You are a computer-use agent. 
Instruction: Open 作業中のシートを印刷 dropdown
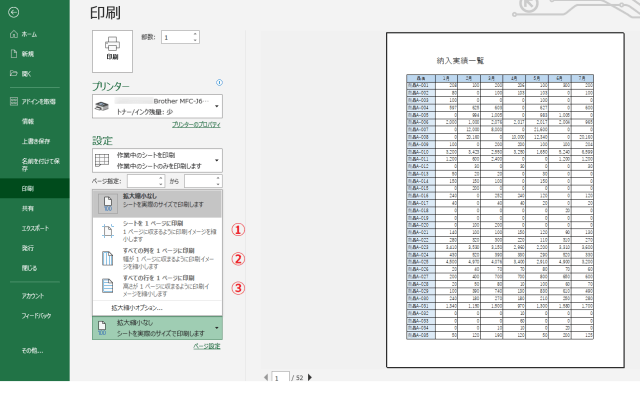tap(157, 160)
